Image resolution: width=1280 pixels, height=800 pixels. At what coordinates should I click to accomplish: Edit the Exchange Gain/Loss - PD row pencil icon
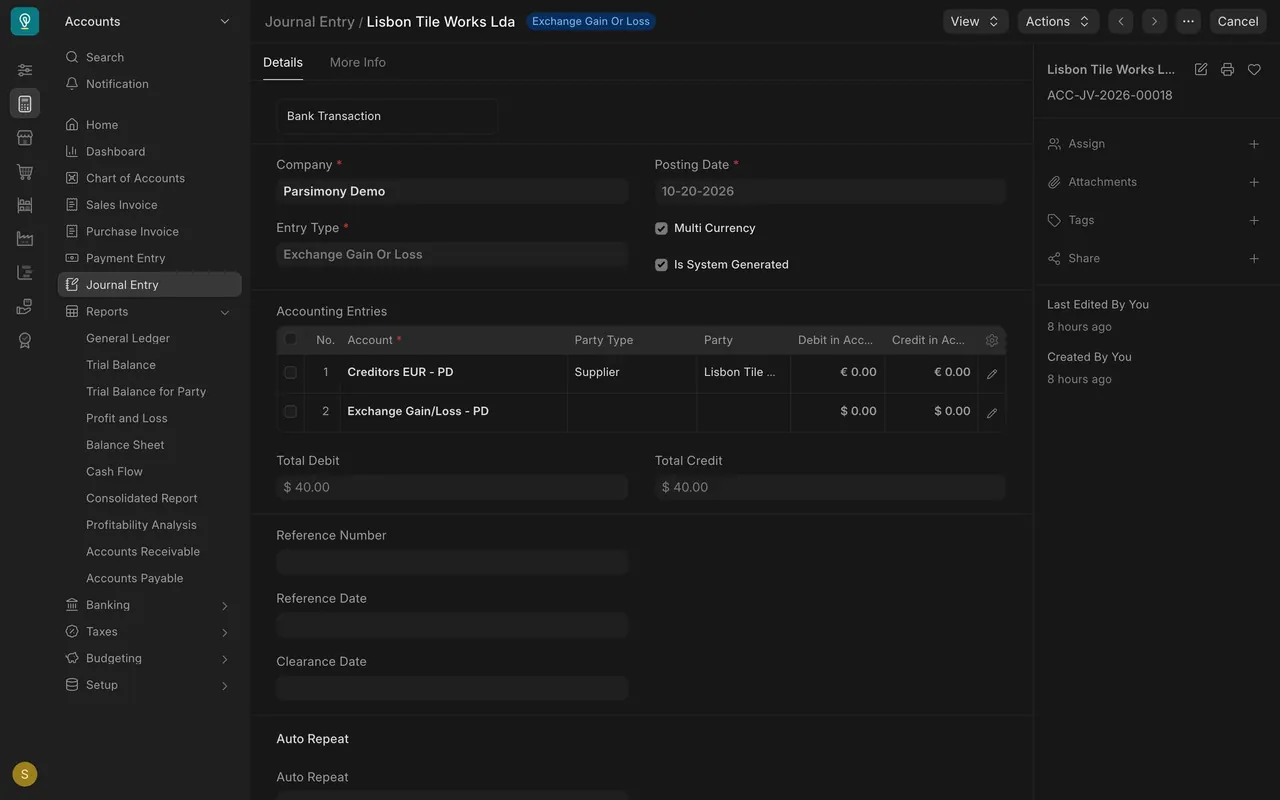(x=992, y=412)
